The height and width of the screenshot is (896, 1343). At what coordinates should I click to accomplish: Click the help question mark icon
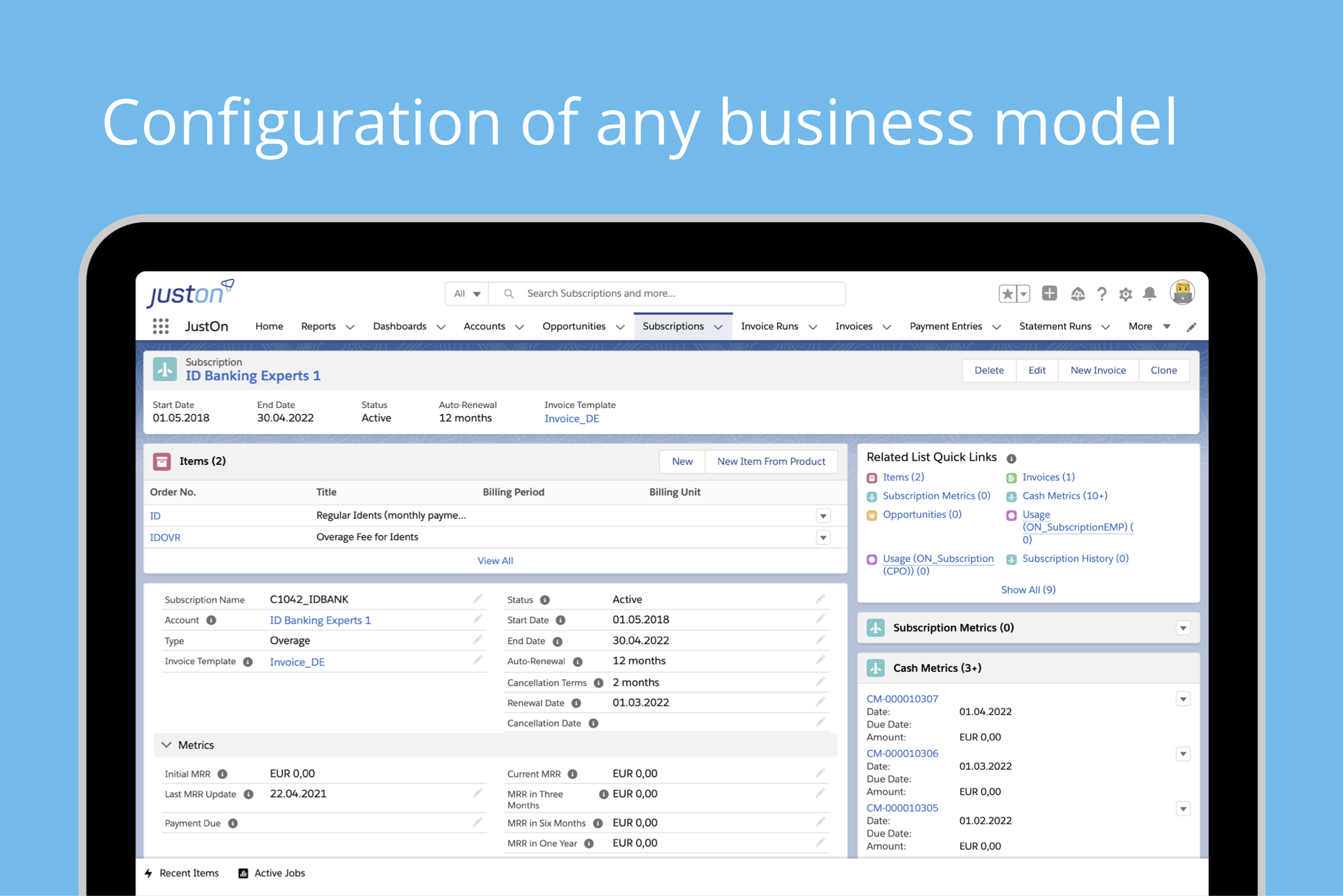pyautogui.click(x=1102, y=293)
